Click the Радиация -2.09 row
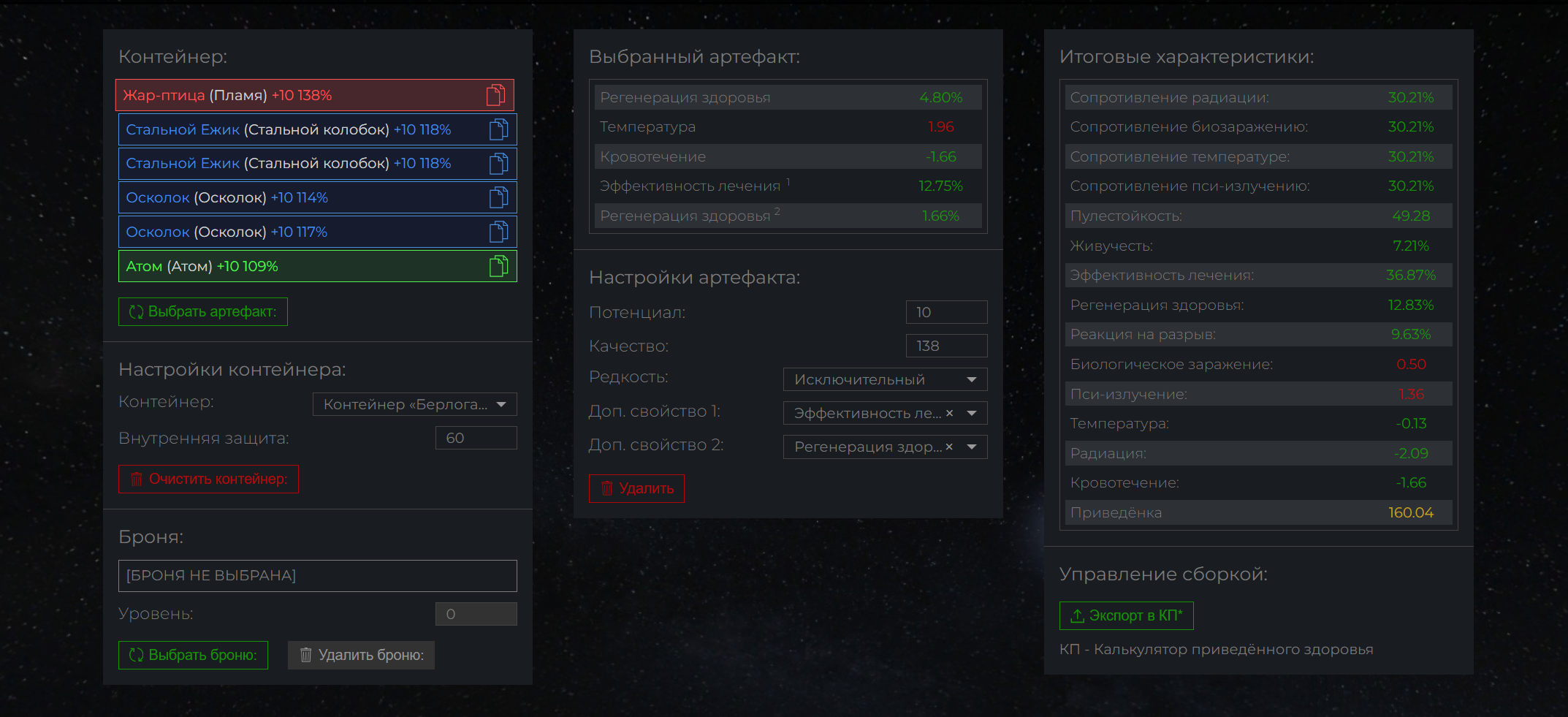Screen dimensions: 1568x717 pos(1259,453)
